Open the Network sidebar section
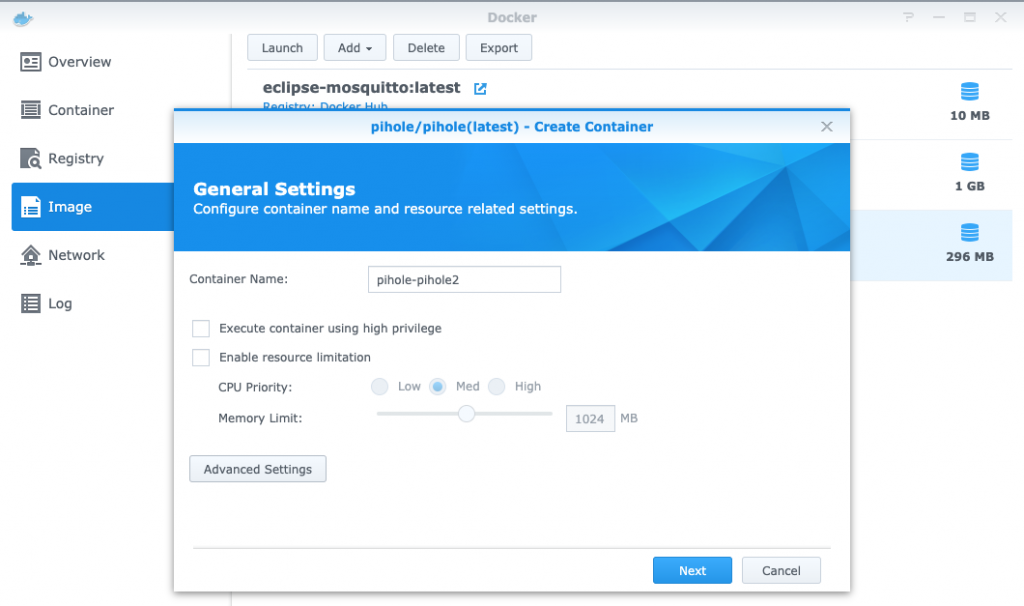Screen dimensions: 1024x606 [x=93, y=255]
